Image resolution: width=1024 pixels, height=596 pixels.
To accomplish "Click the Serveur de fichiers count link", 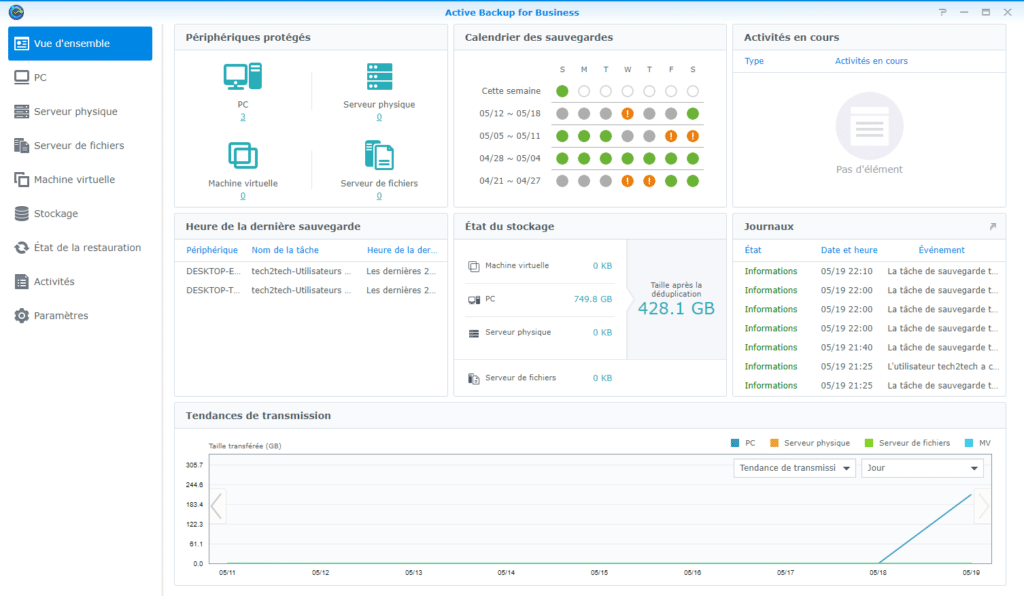I will (x=379, y=196).
